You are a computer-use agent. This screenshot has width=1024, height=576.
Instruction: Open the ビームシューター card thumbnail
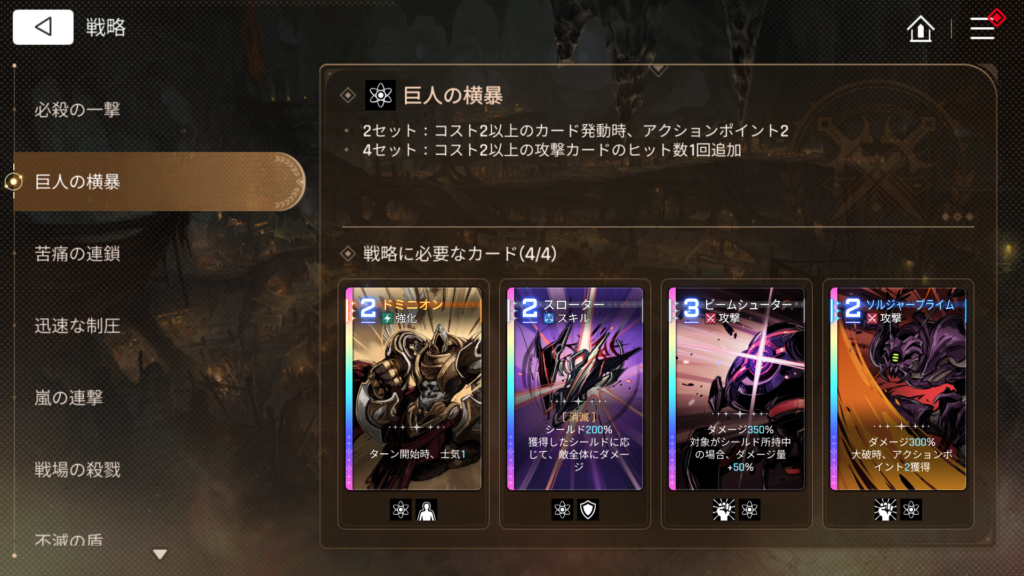click(737, 389)
